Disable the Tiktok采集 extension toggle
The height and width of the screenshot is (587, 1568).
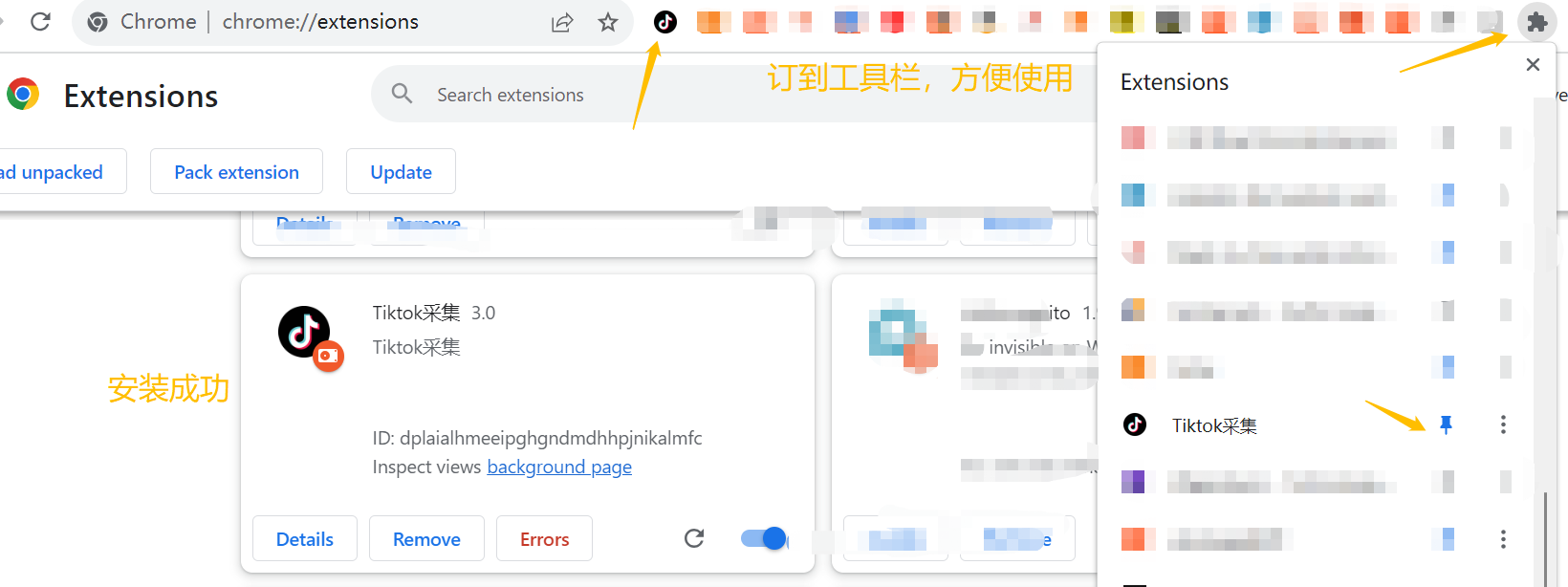pyautogui.click(x=764, y=538)
